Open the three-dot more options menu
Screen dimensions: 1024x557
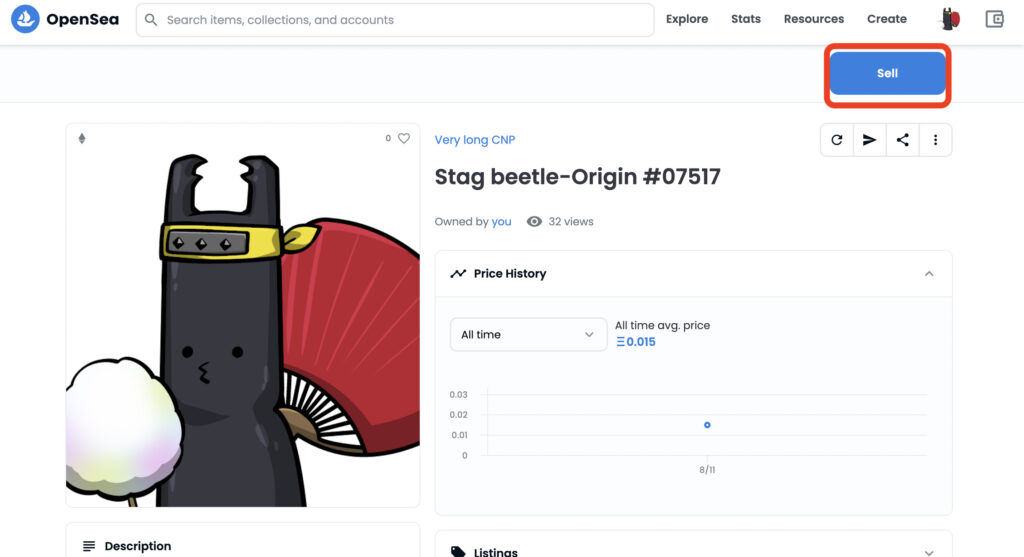pos(936,140)
